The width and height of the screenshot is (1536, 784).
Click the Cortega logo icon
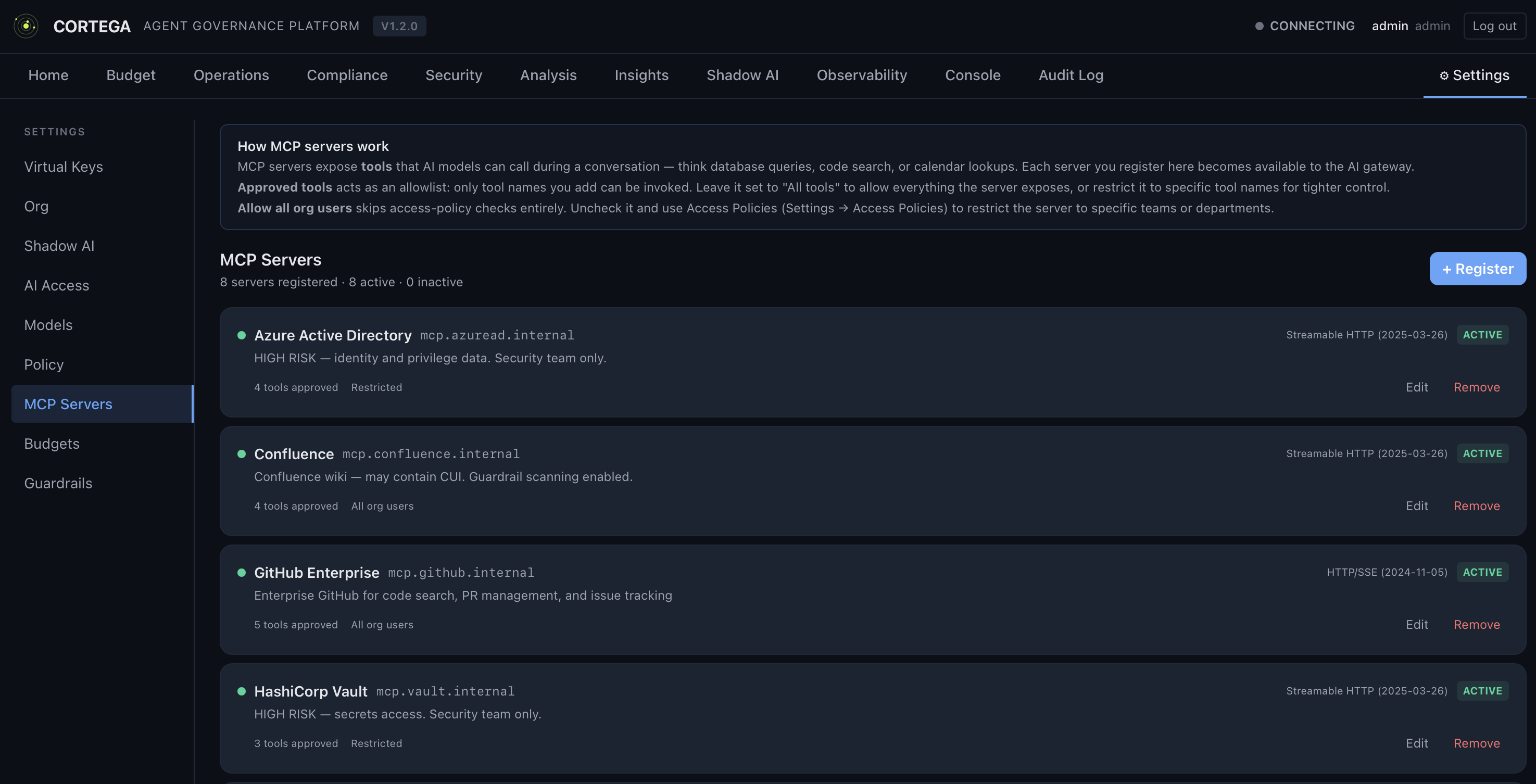[26, 26]
